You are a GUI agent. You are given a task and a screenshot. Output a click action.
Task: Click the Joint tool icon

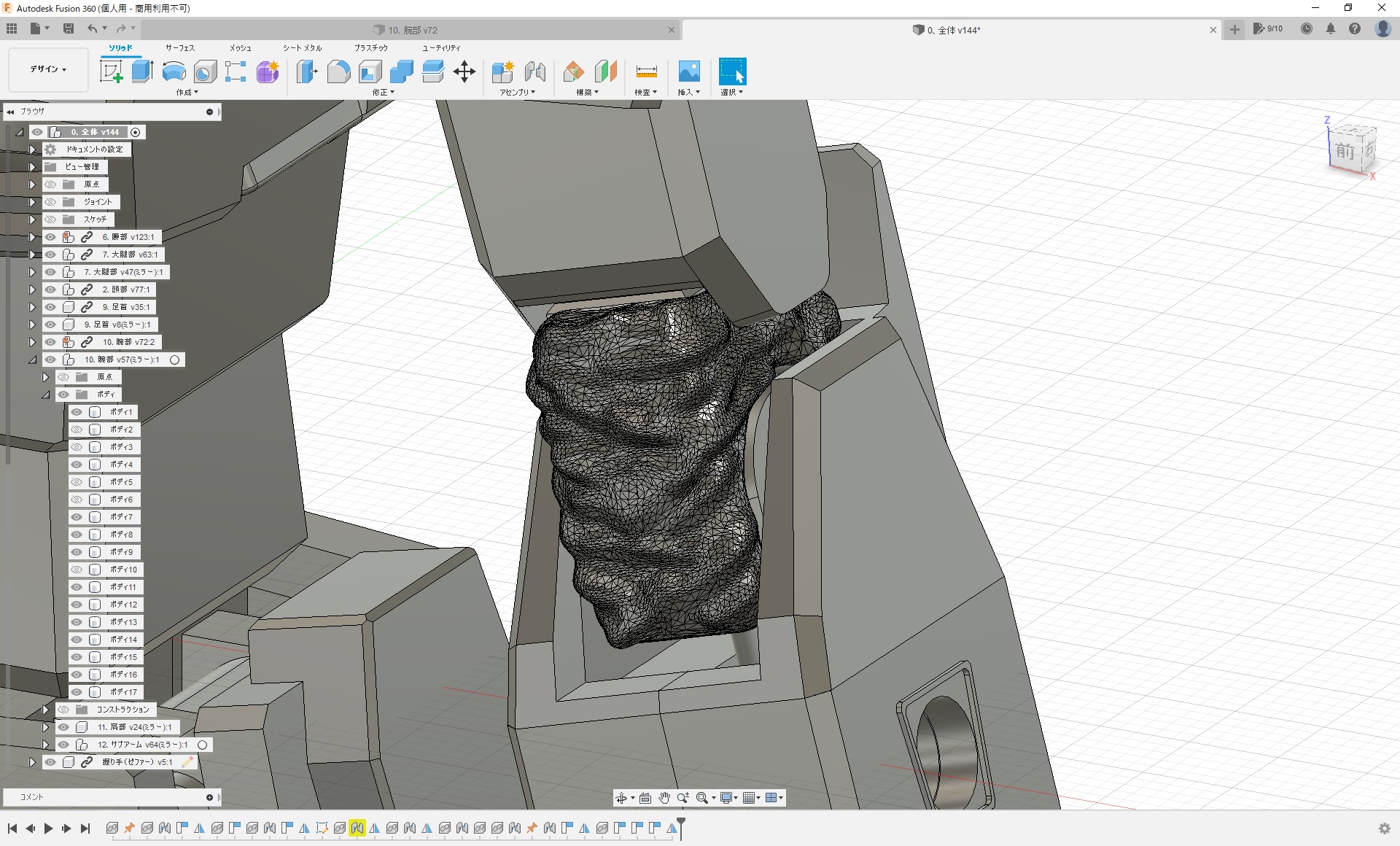click(x=534, y=71)
